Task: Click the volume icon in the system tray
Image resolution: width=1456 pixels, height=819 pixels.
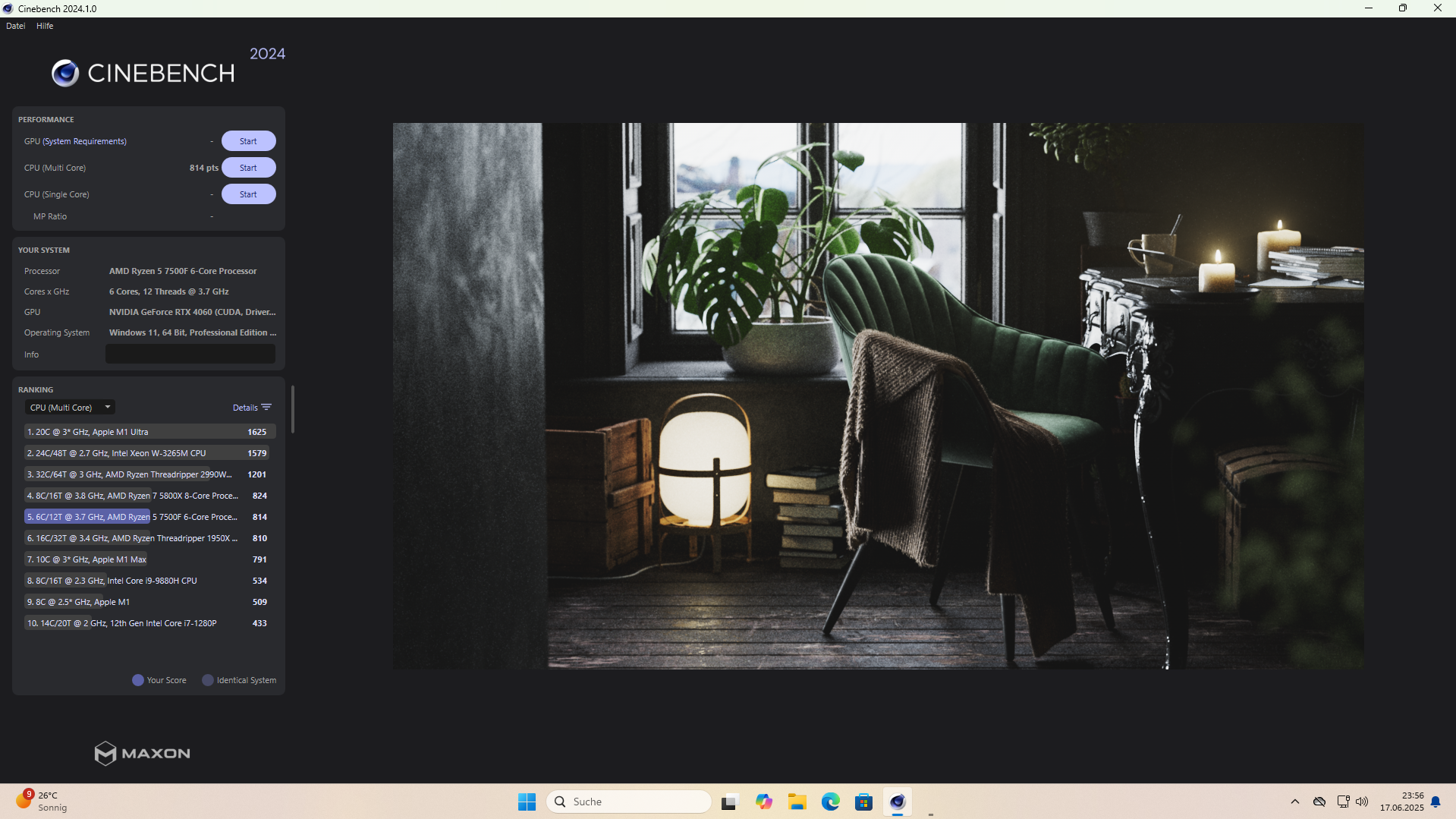Action: click(1362, 801)
